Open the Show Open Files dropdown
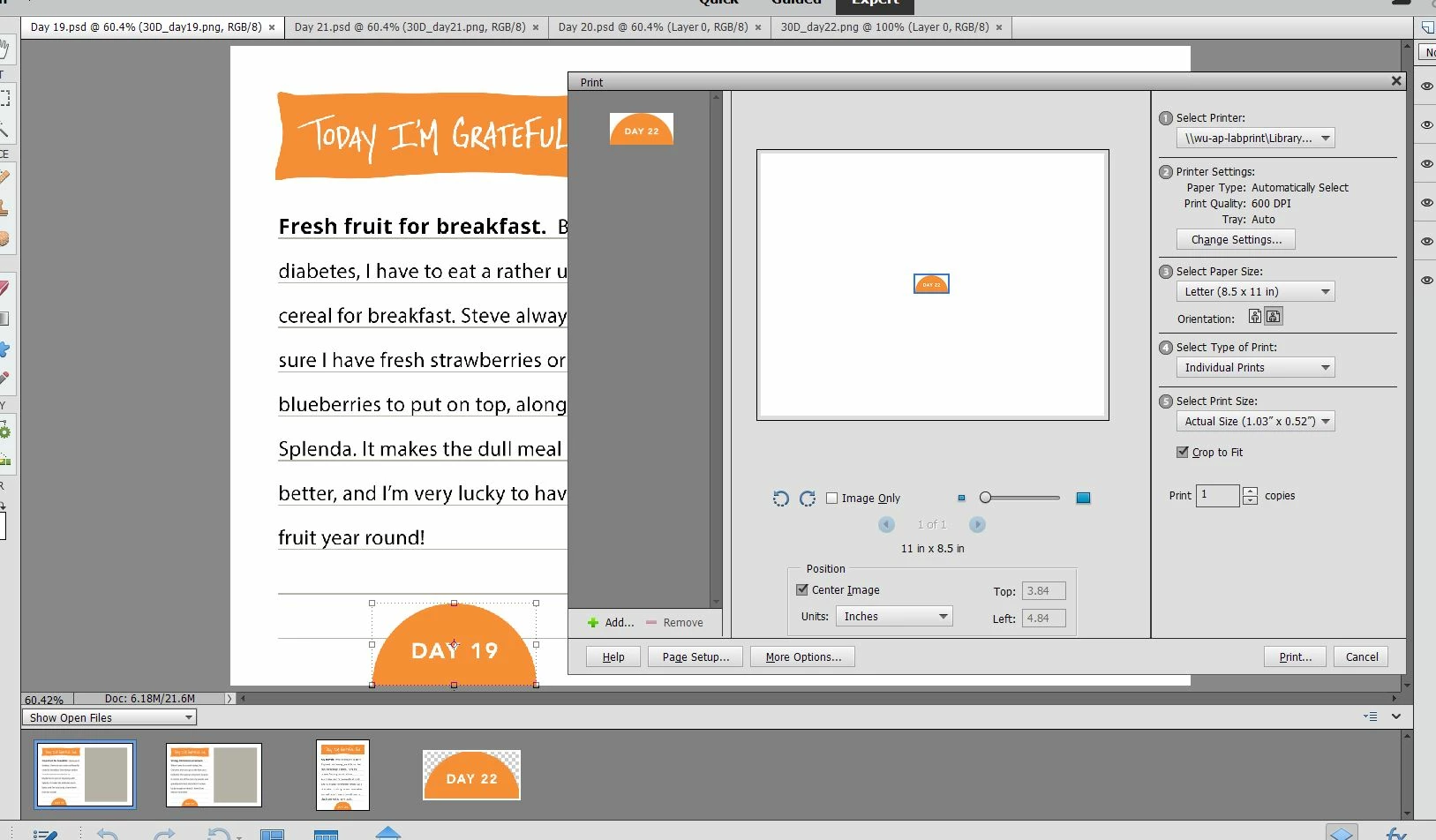 pos(109,717)
